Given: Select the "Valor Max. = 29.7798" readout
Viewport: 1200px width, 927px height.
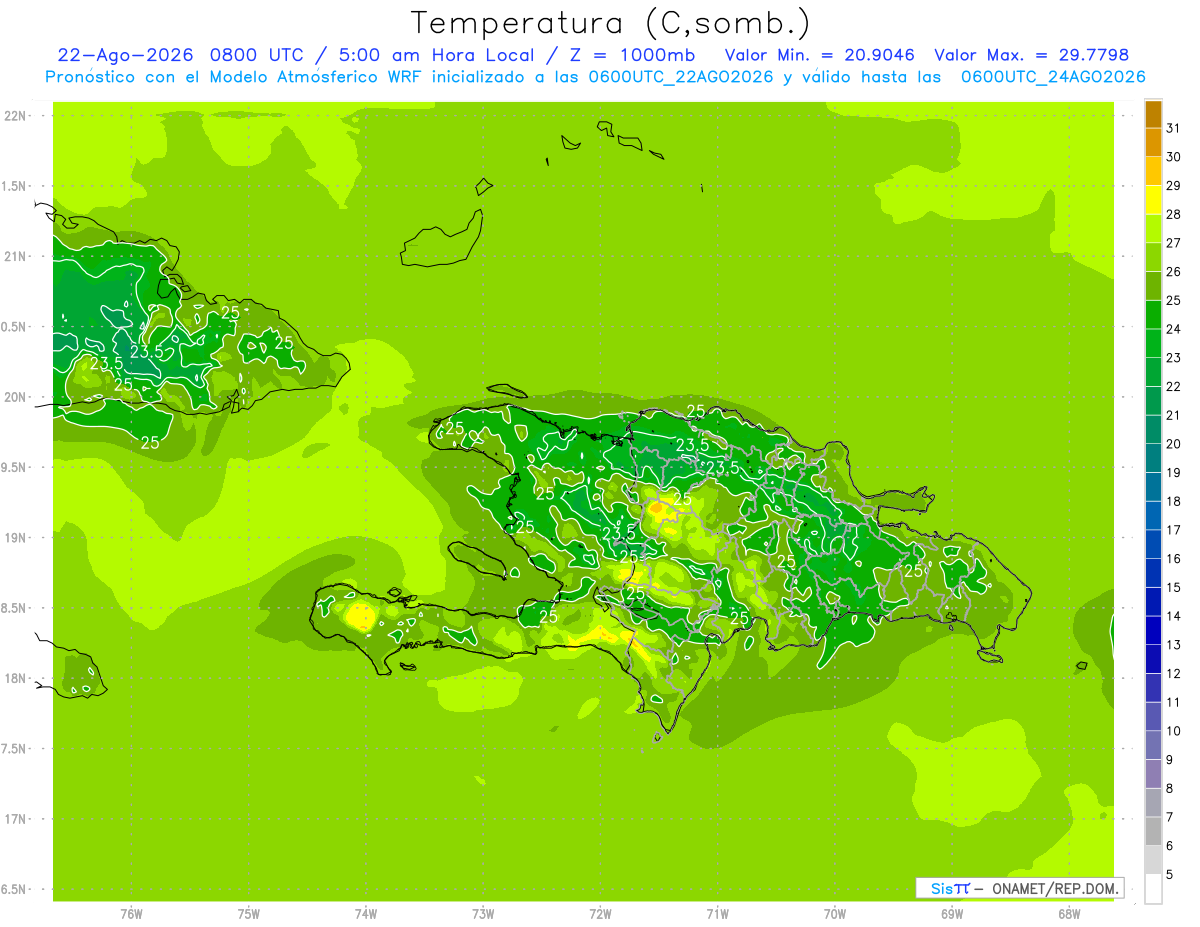Looking at the screenshot, I should click(1031, 55).
